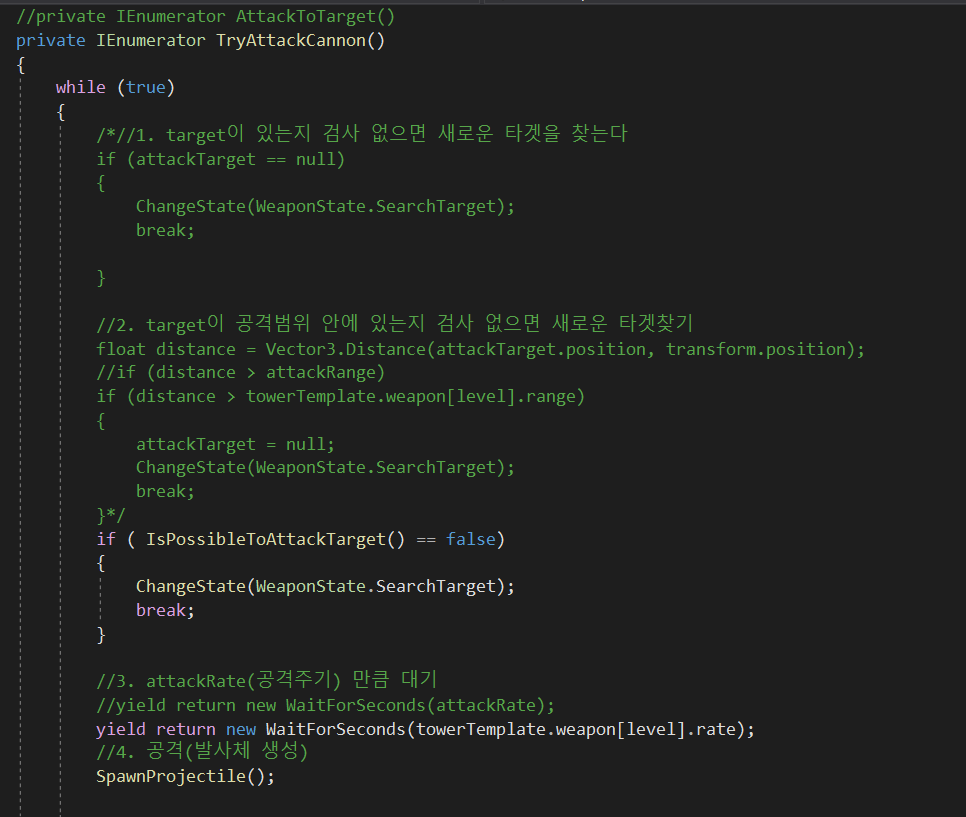Click the while keyword
Screen dimensions: 966x817
point(80,87)
